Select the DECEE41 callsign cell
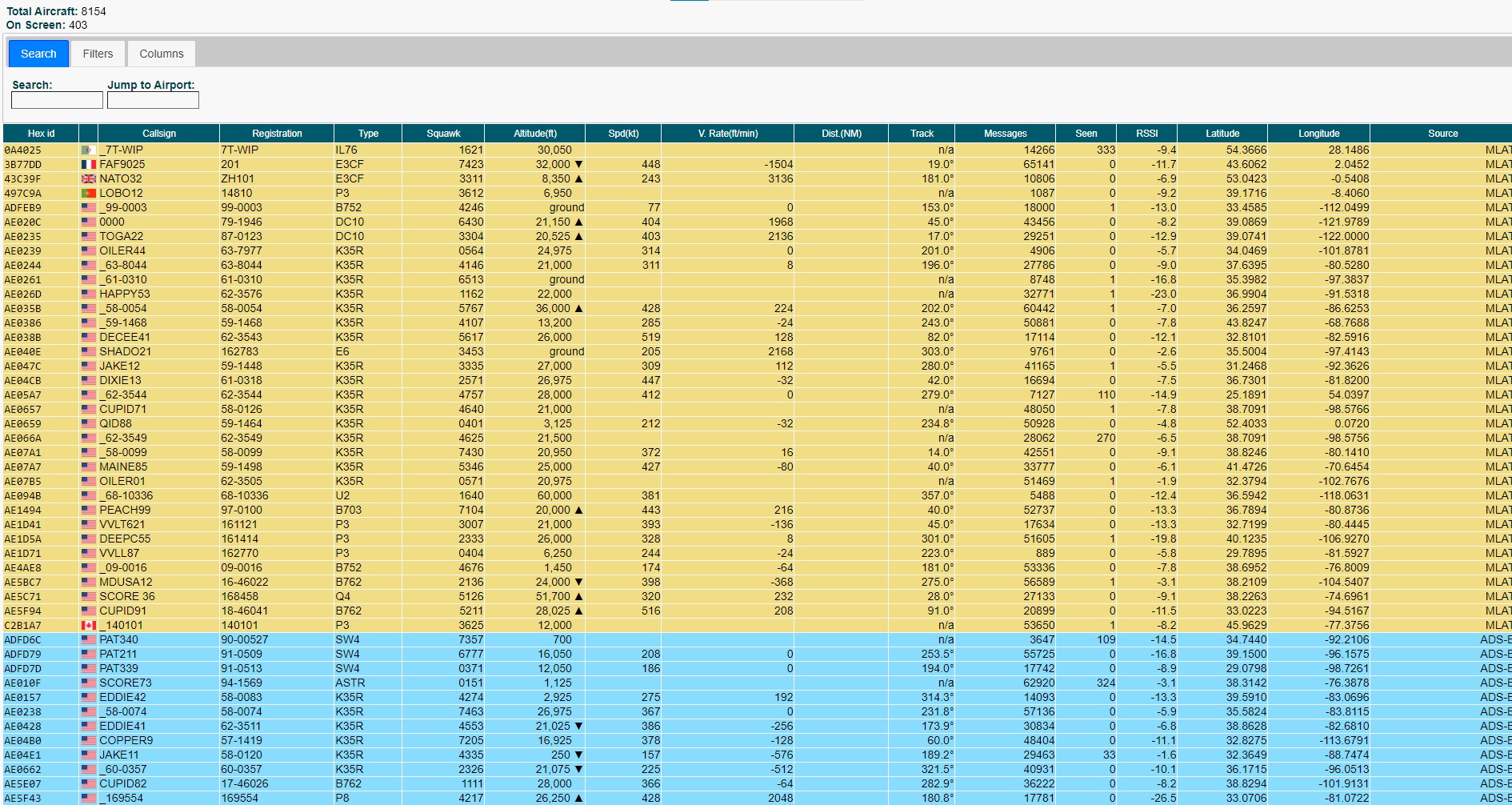 pyautogui.click(x=158, y=338)
